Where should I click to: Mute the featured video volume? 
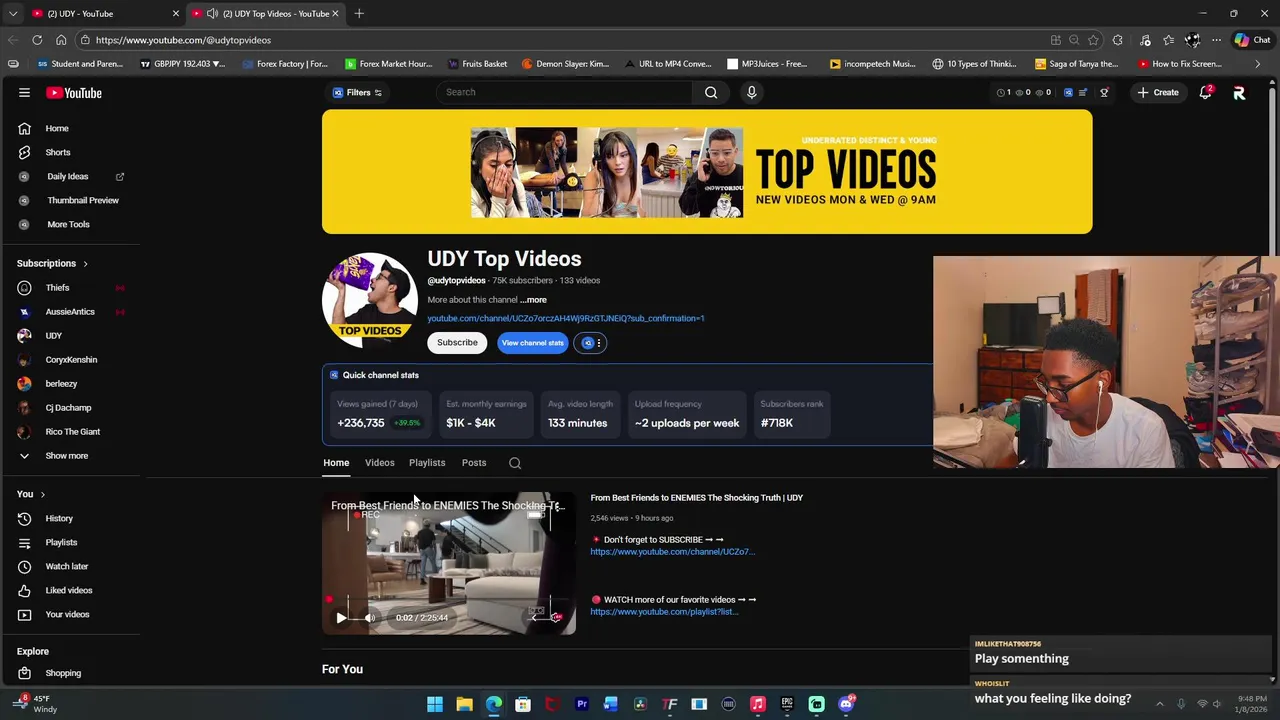(x=369, y=618)
